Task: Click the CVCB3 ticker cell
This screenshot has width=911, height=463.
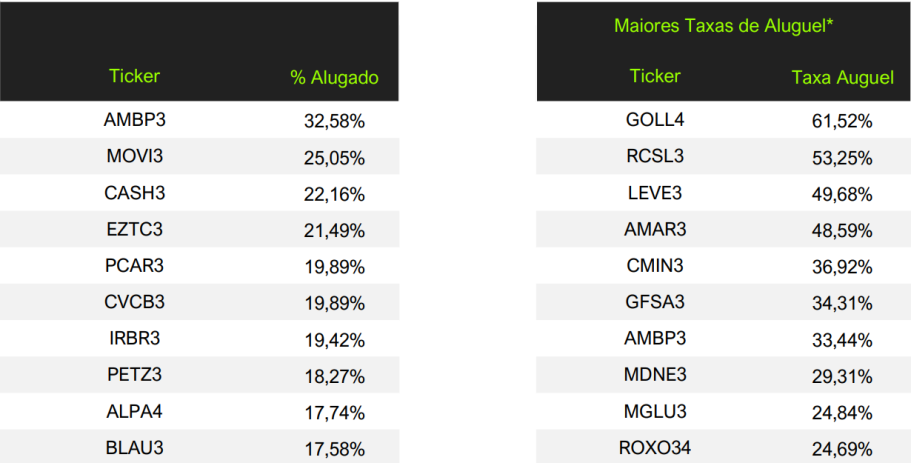Action: 134,303
